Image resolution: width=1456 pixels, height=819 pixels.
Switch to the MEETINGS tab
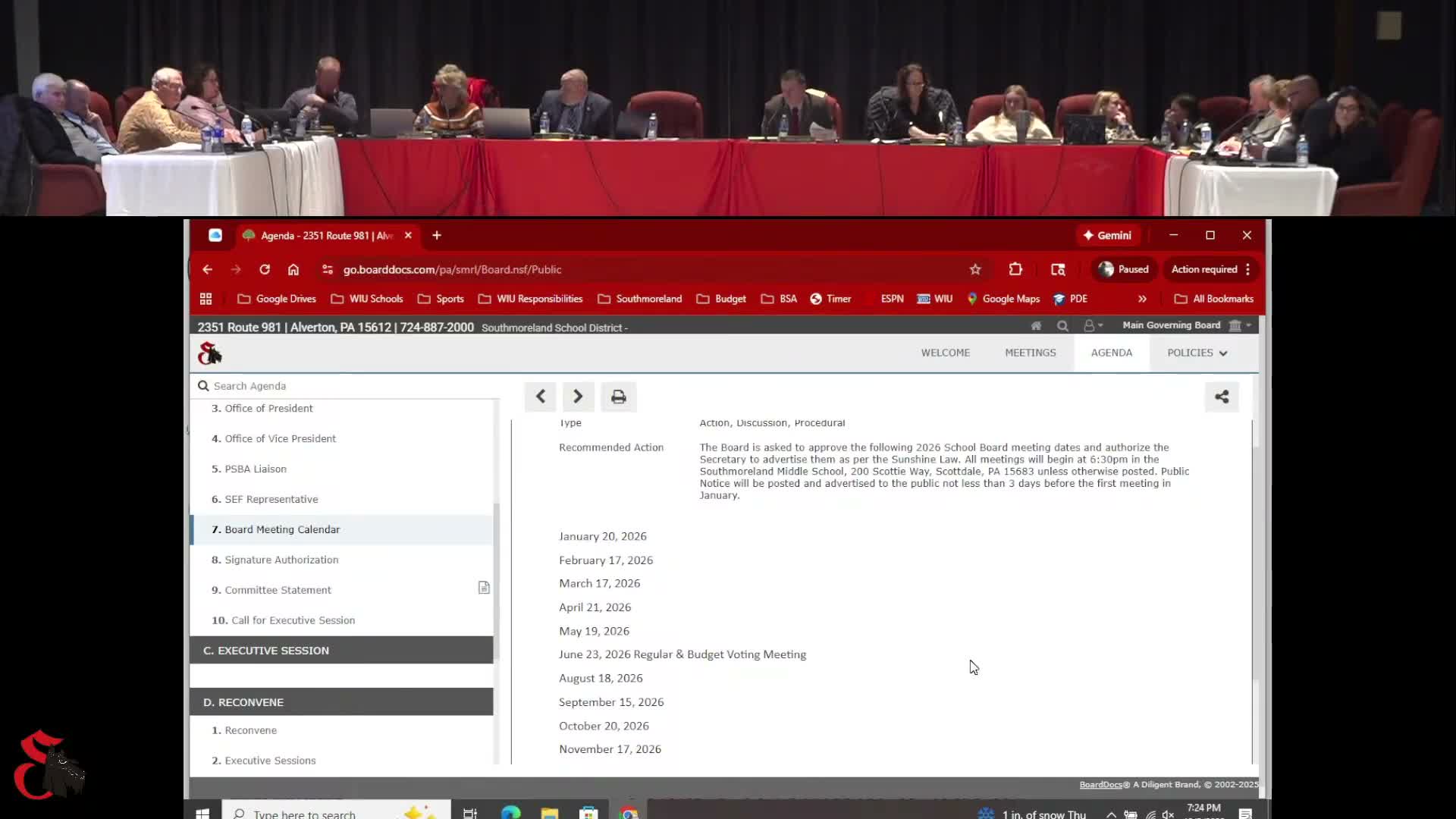[1031, 353]
